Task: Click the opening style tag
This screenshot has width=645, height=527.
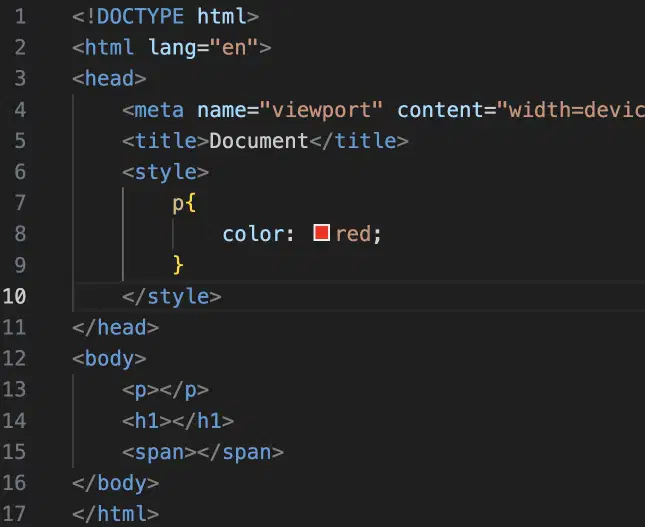Action: tap(166, 172)
